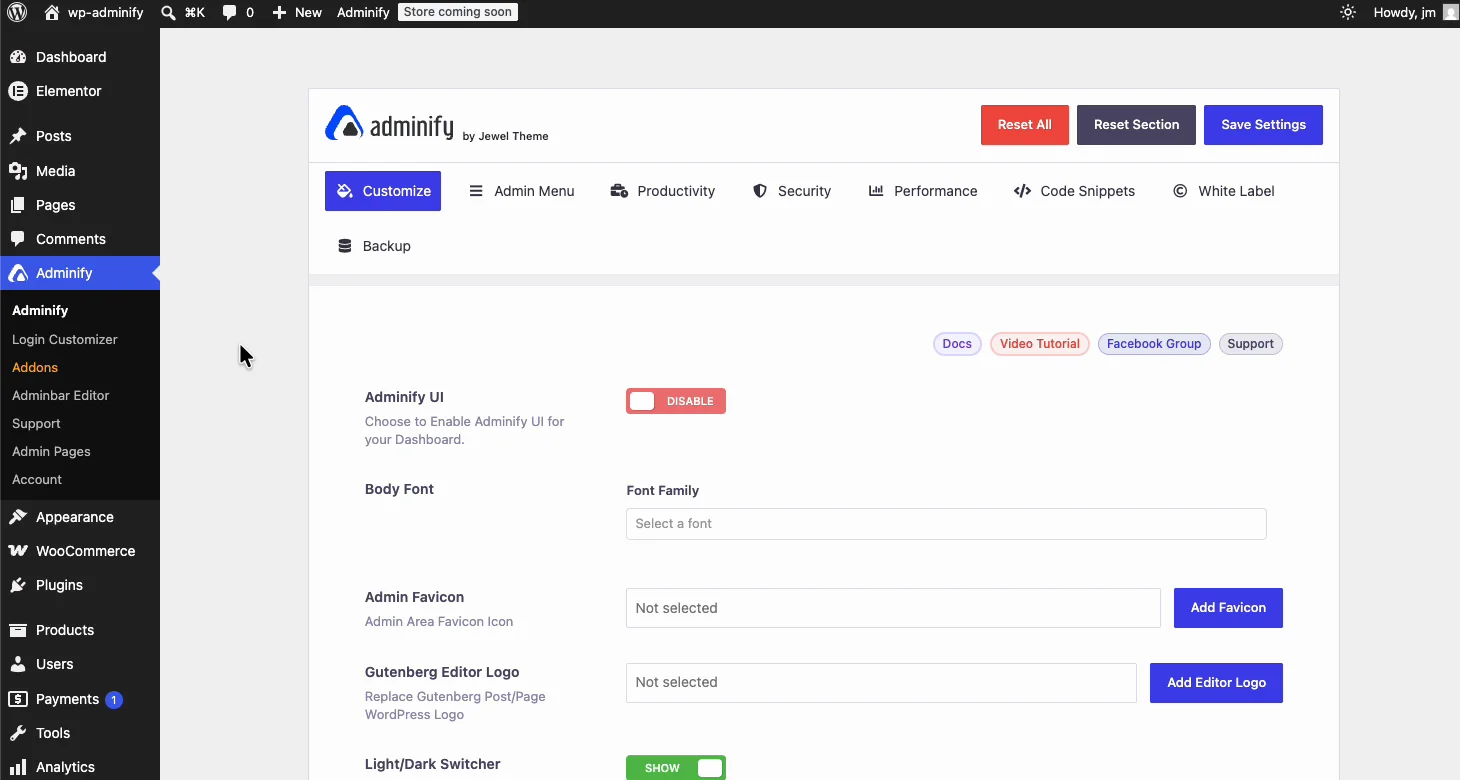The height and width of the screenshot is (780, 1460).
Task: Switch to the Code Snippets tab
Action: click(x=1075, y=191)
